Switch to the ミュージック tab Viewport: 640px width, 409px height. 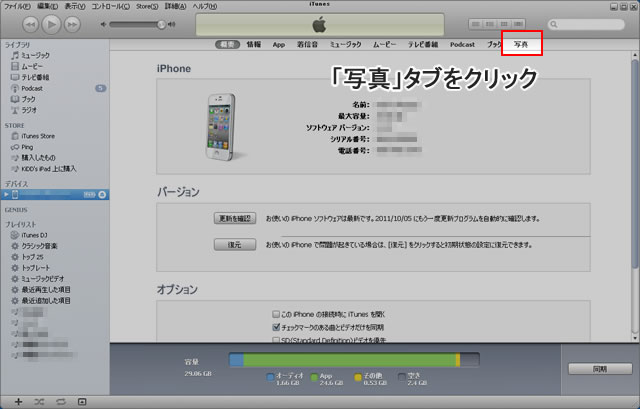(345, 44)
